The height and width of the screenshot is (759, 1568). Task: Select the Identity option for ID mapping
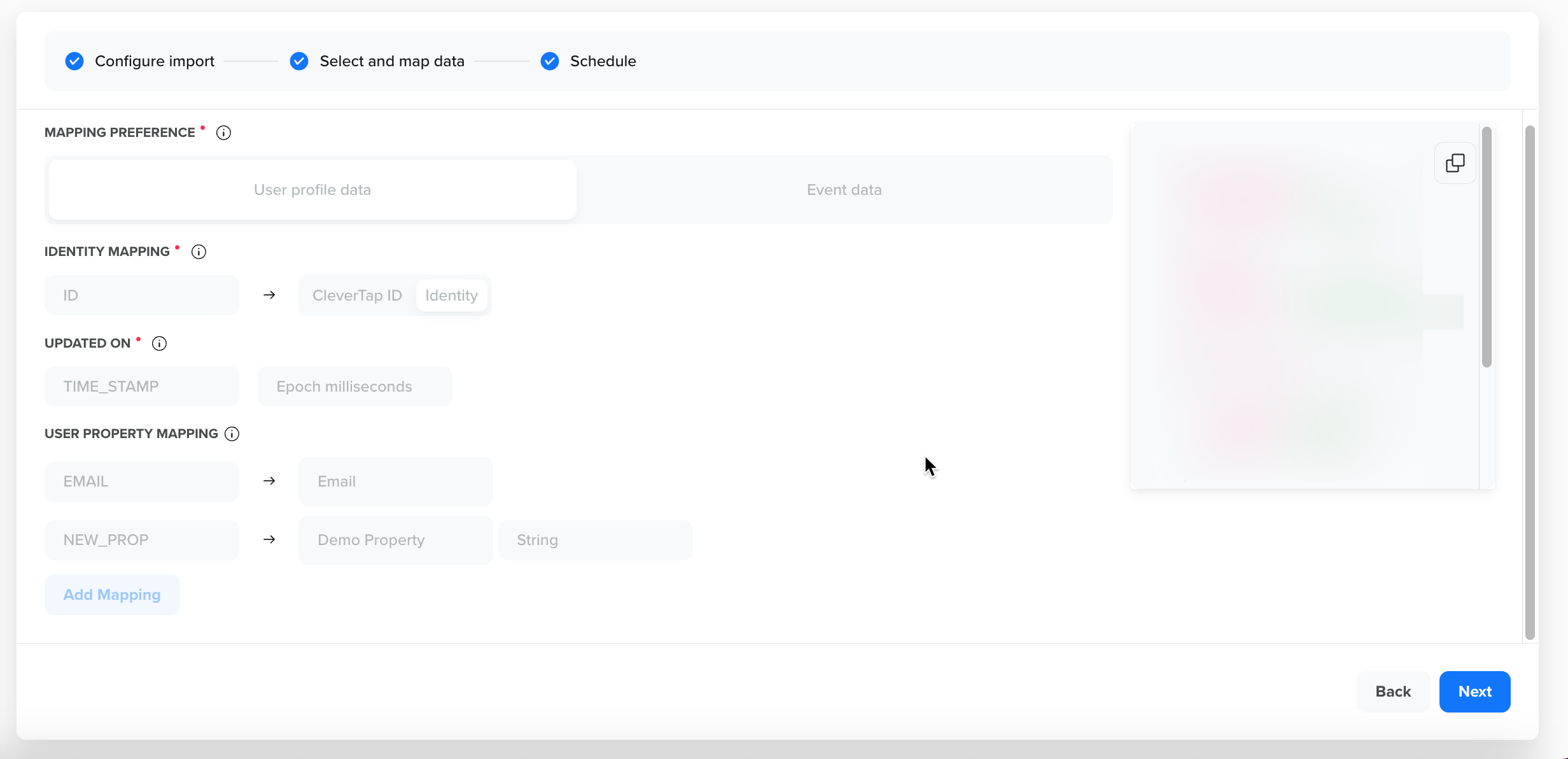coord(451,295)
